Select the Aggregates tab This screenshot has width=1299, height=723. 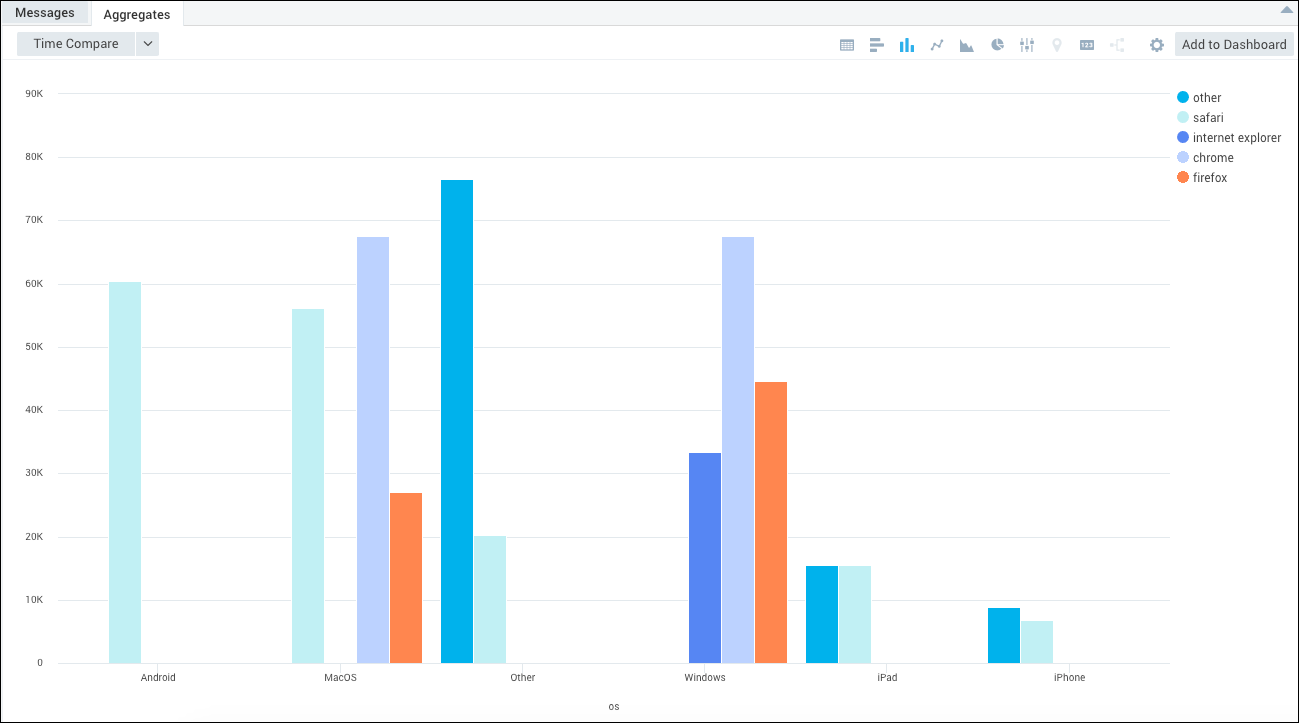pyautogui.click(x=137, y=14)
